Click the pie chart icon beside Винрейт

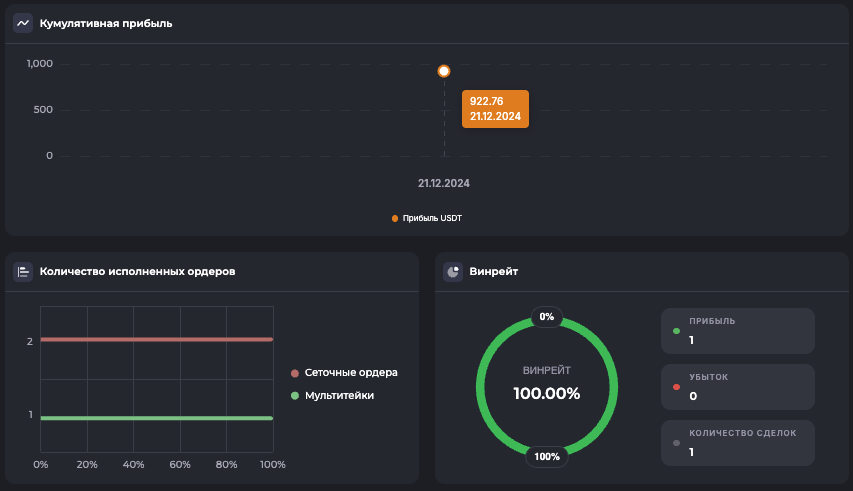click(453, 271)
